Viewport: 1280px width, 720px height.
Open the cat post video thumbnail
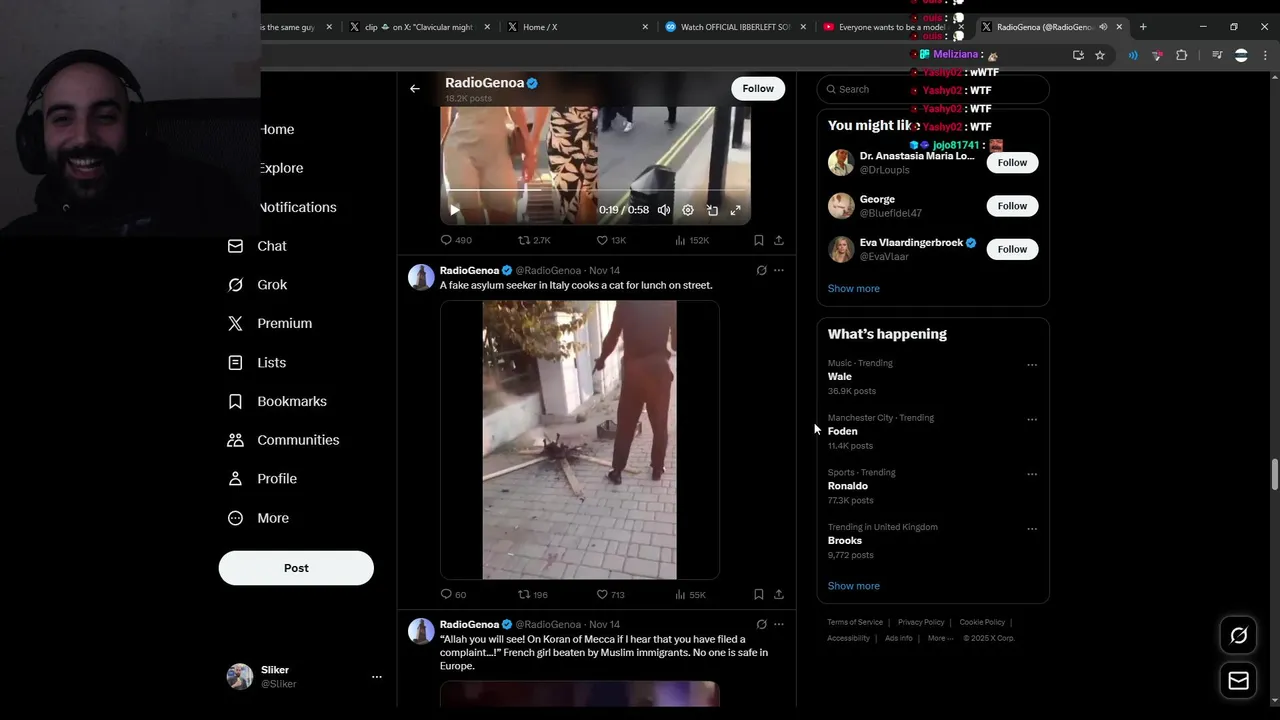pyautogui.click(x=580, y=440)
